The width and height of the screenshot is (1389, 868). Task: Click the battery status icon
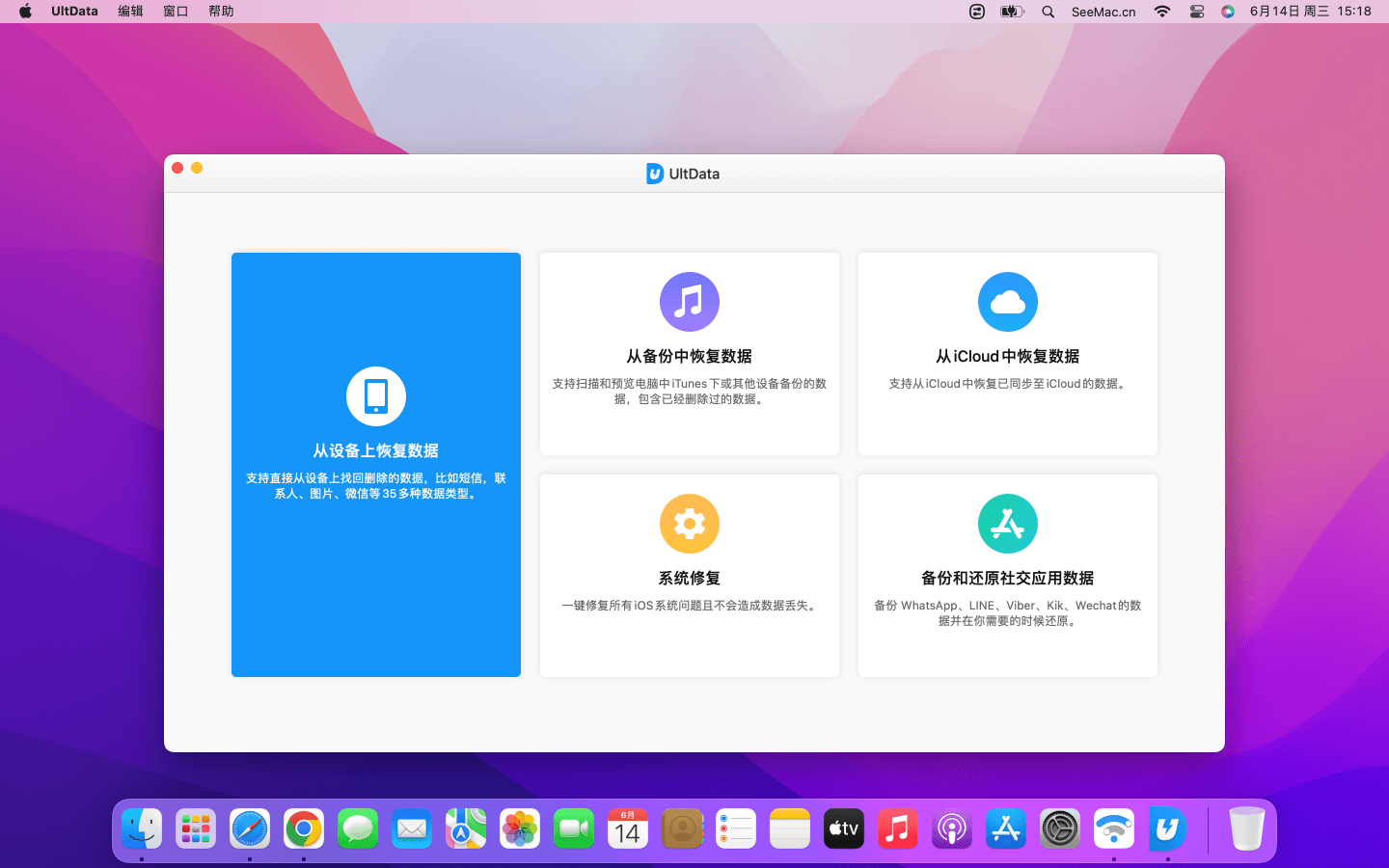click(1012, 12)
